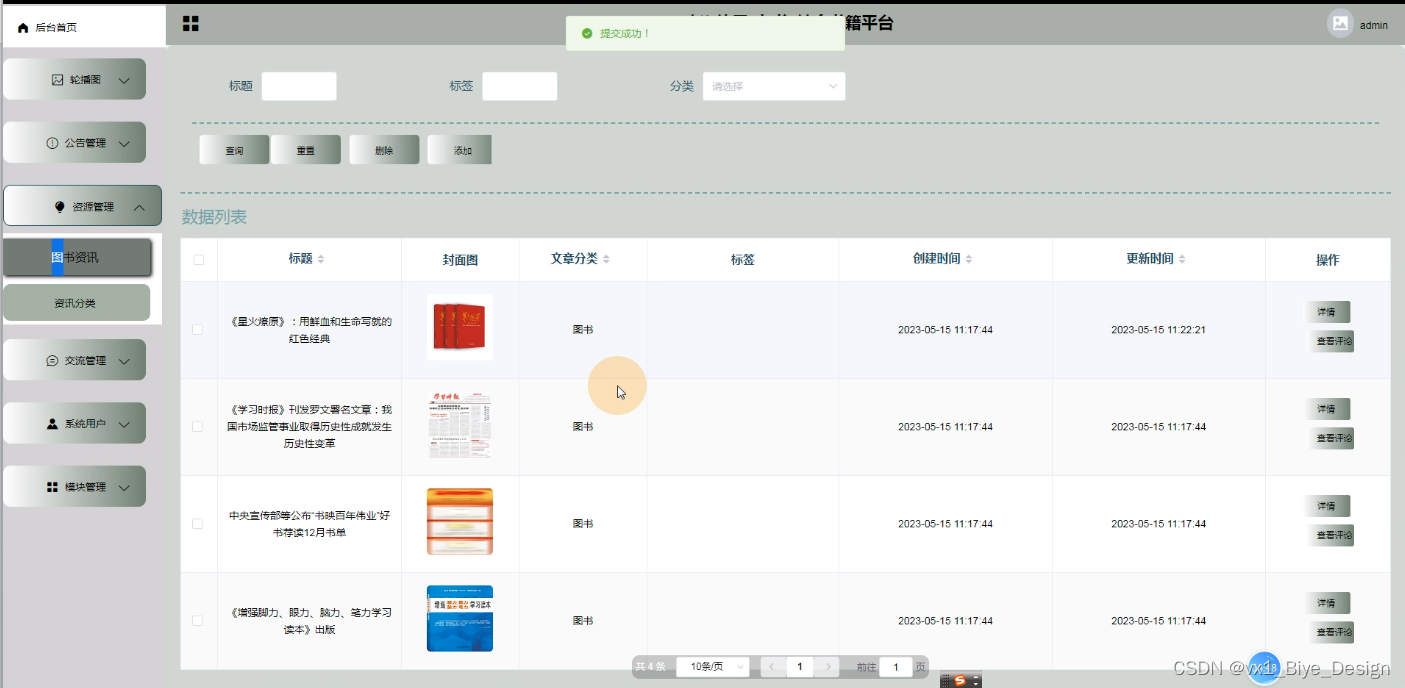This screenshot has height=688, width=1405.
Task: Toggle the select-all checkbox in table header
Action: [x=198, y=260]
